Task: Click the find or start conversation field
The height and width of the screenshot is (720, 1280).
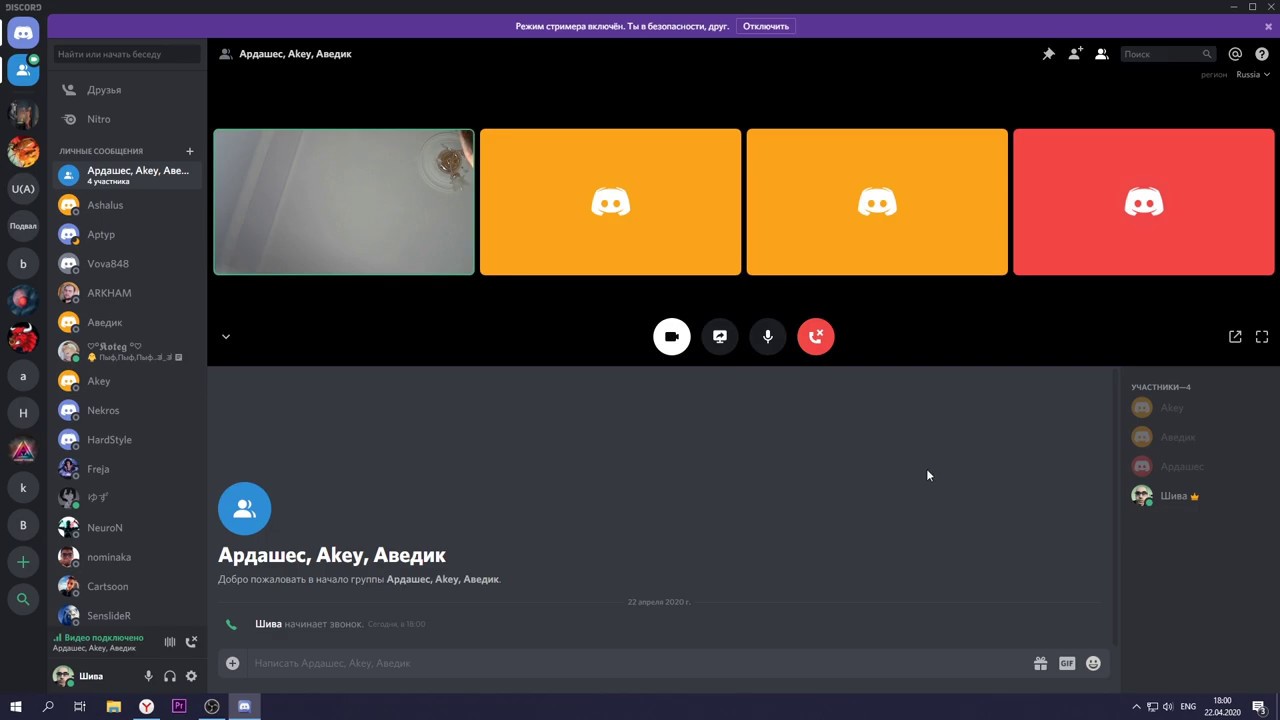Action: (x=127, y=54)
